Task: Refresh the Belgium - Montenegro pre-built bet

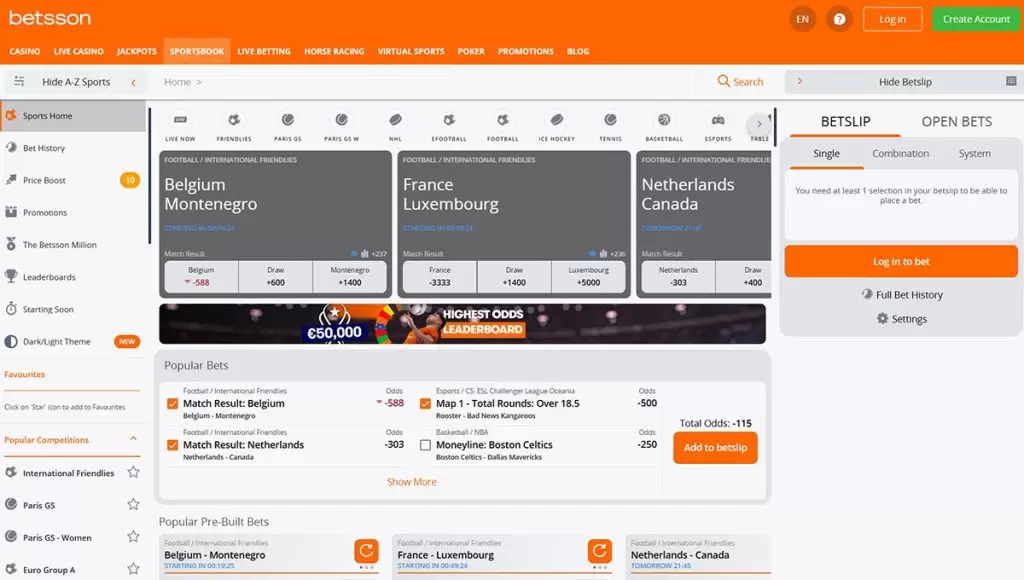Action: click(366, 551)
